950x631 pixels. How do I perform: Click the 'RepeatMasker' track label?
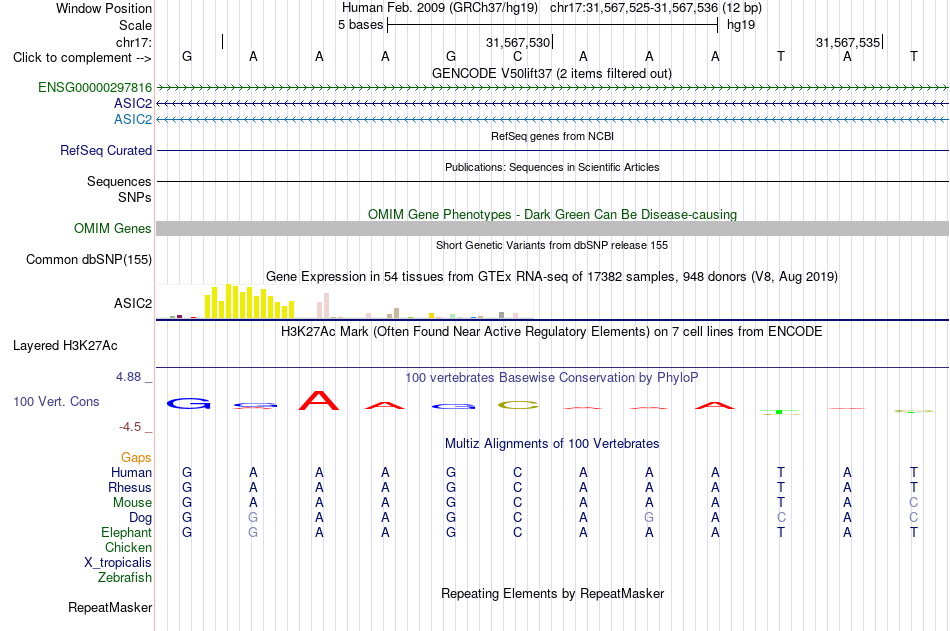(x=110, y=607)
